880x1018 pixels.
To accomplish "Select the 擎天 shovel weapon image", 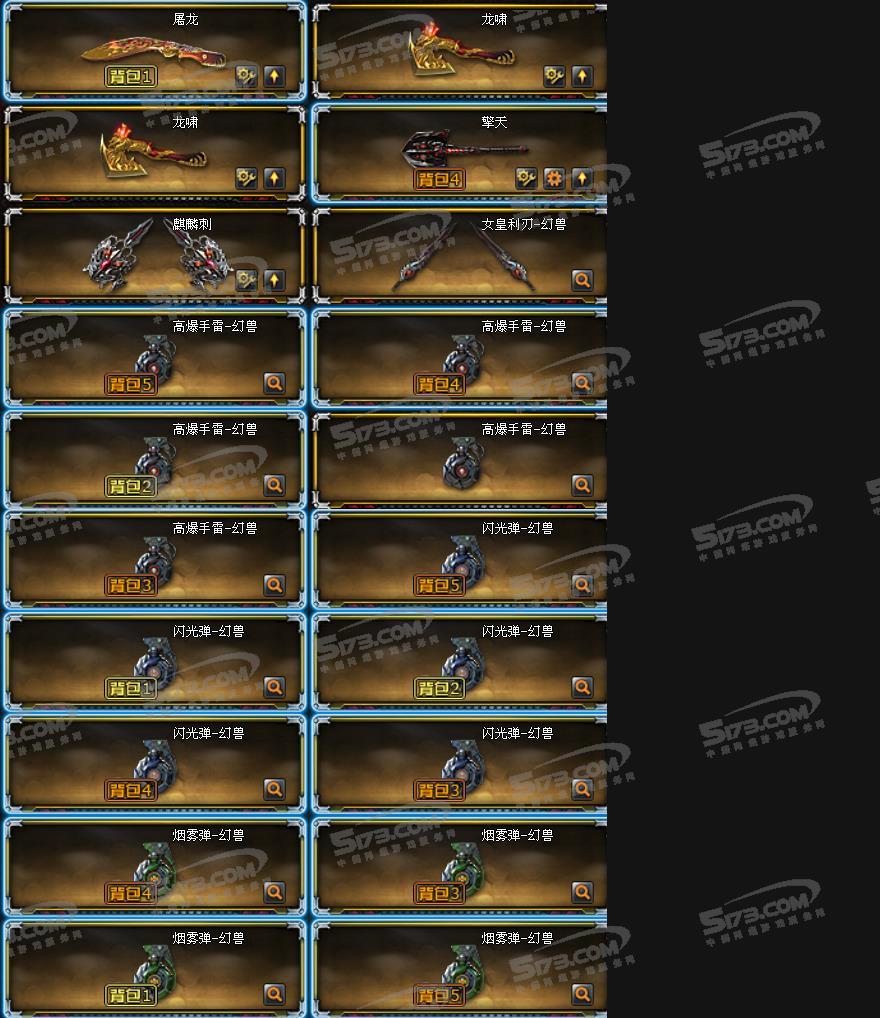I will coord(465,149).
